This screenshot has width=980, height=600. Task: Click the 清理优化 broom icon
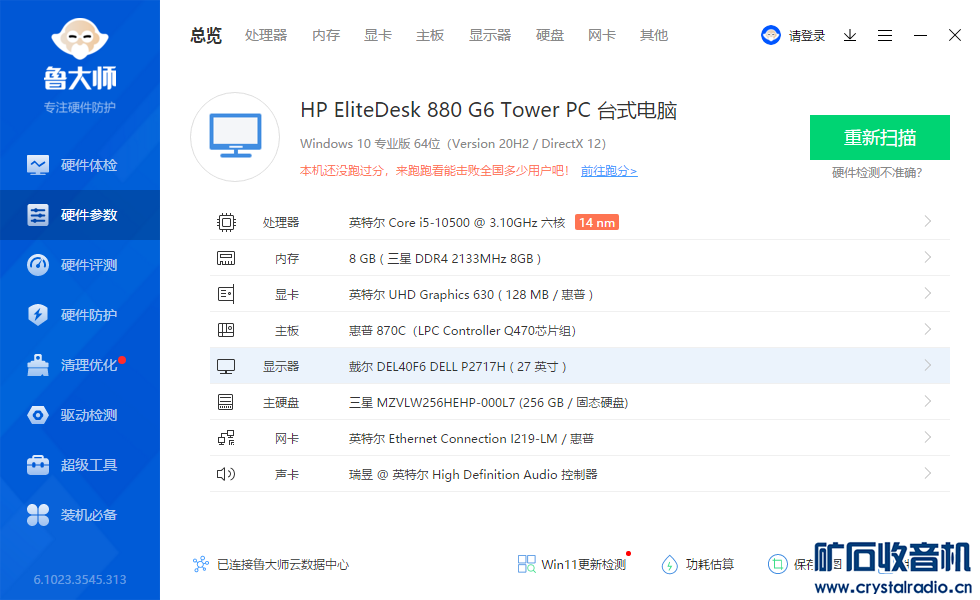[x=38, y=365]
